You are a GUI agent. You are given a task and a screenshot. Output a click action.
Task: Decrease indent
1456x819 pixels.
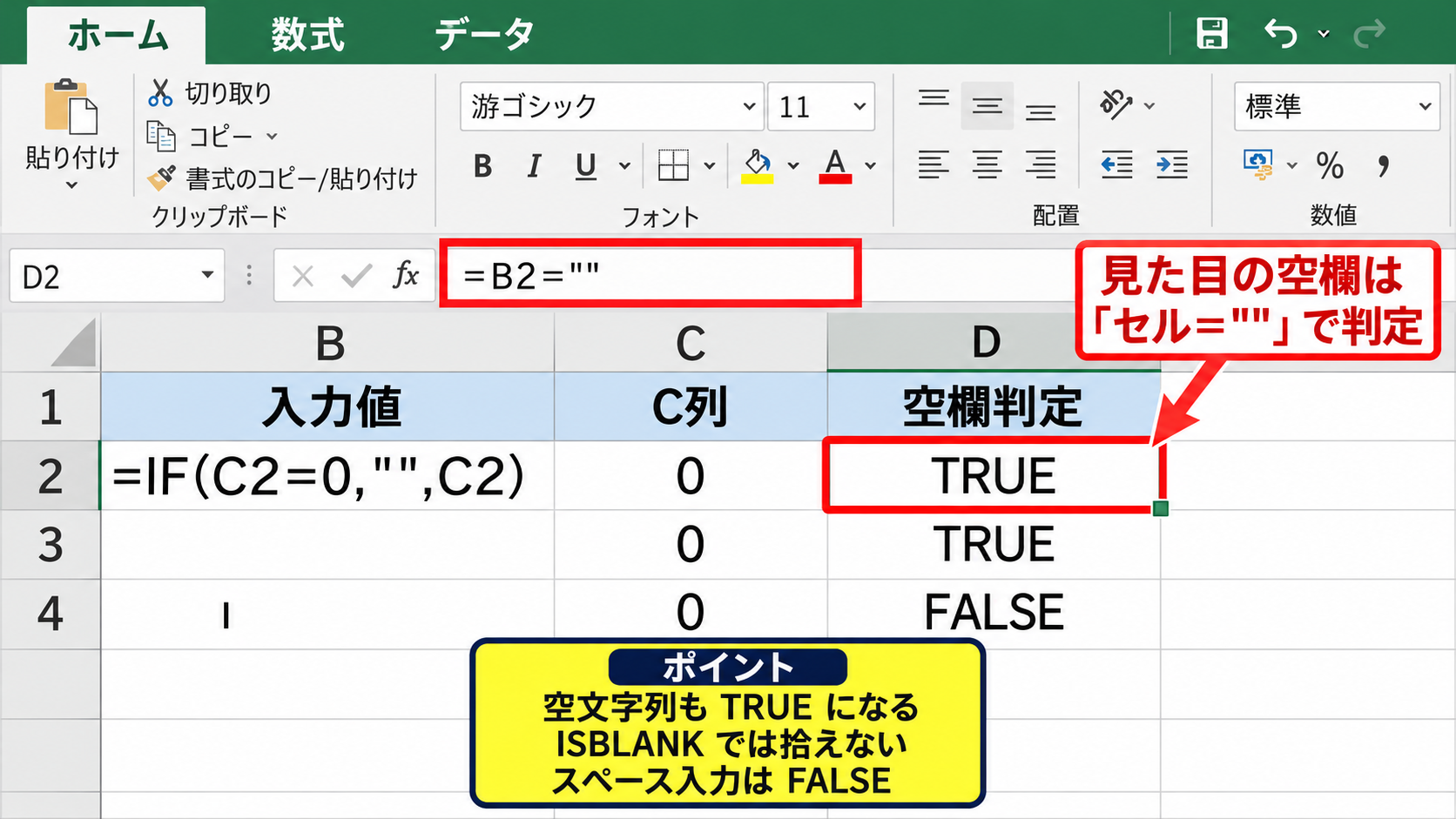(1116, 164)
